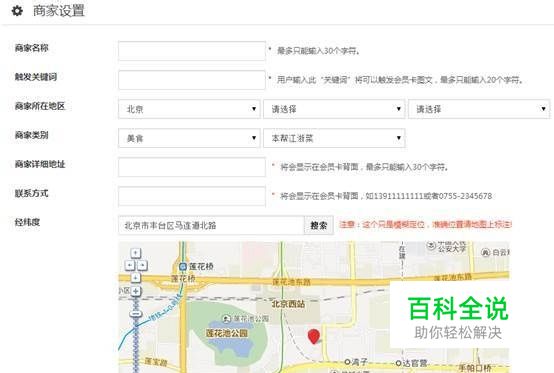Open the 美食 merchant category dropdown
This screenshot has height=373, width=554.
tap(189, 138)
